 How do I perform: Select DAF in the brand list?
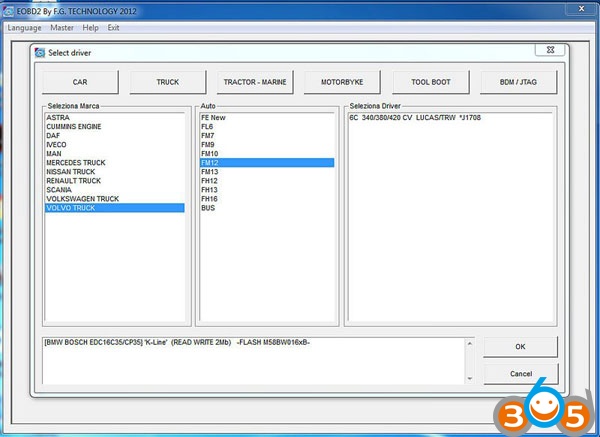[114, 136]
